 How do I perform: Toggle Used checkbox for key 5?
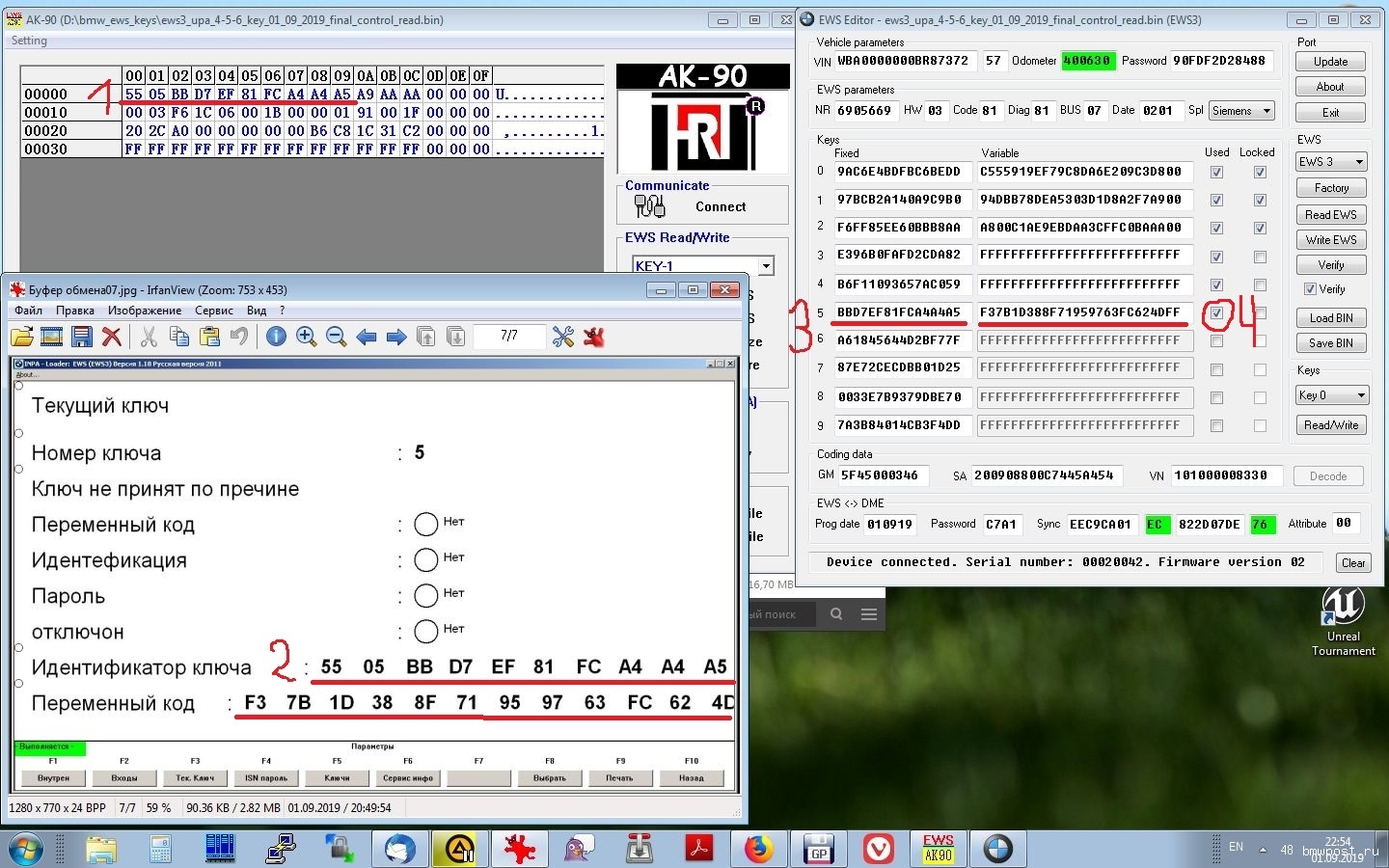tap(1216, 313)
